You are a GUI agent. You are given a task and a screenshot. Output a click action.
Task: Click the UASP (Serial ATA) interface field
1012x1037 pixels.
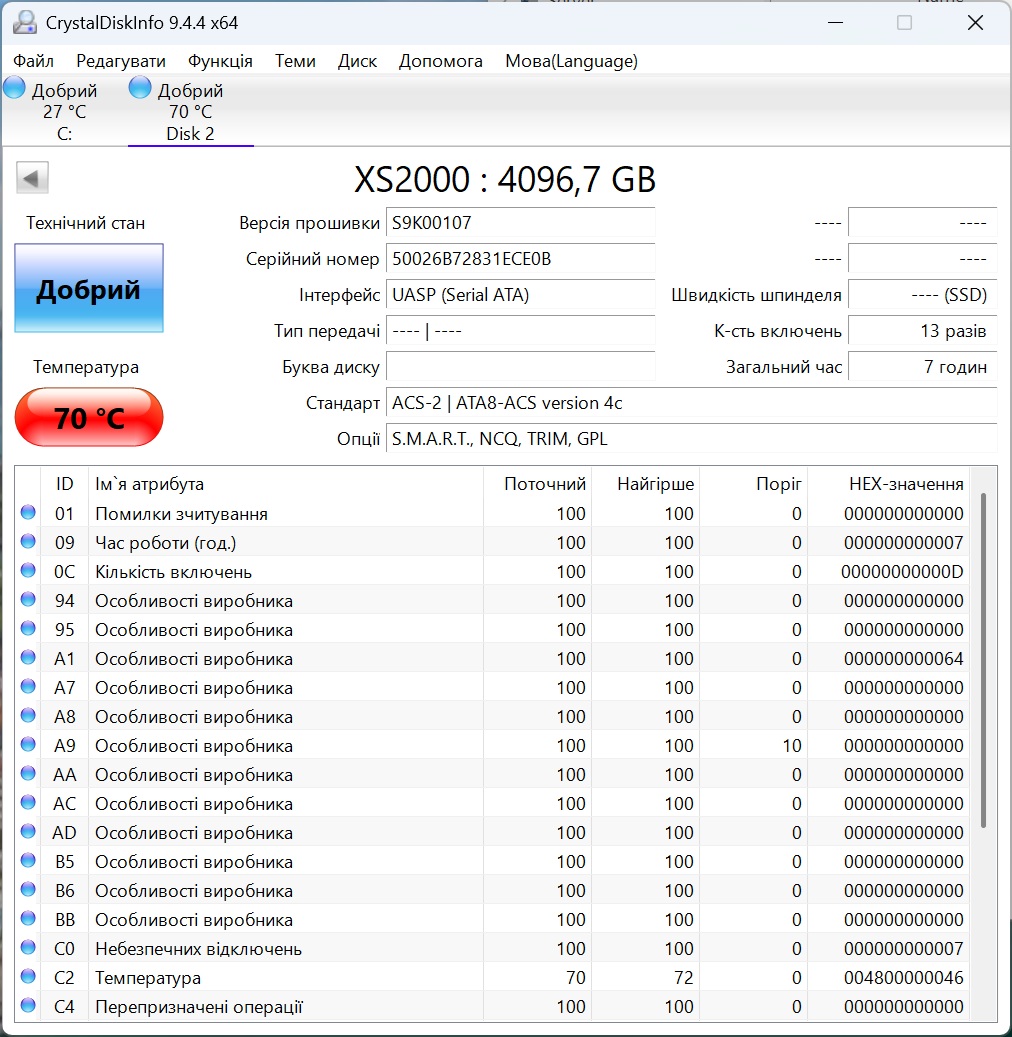[x=521, y=295]
